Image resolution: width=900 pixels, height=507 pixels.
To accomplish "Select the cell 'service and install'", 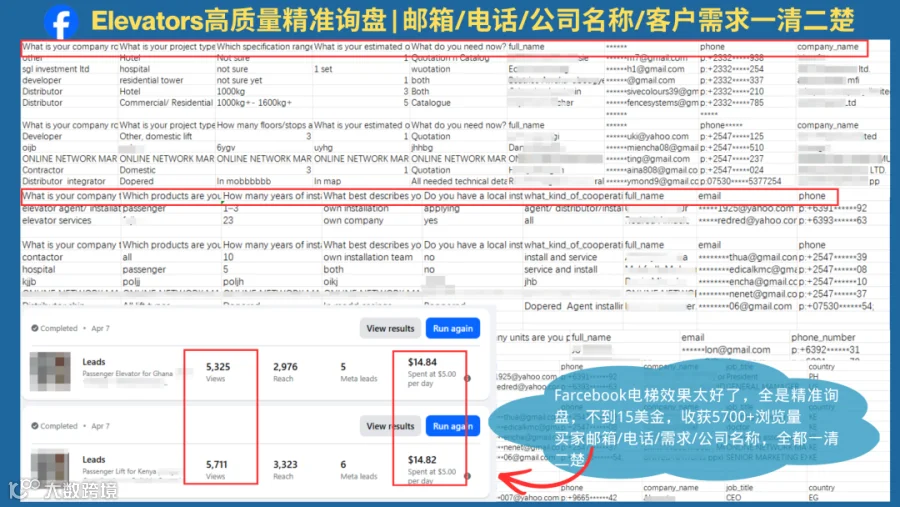I will 560,269.
